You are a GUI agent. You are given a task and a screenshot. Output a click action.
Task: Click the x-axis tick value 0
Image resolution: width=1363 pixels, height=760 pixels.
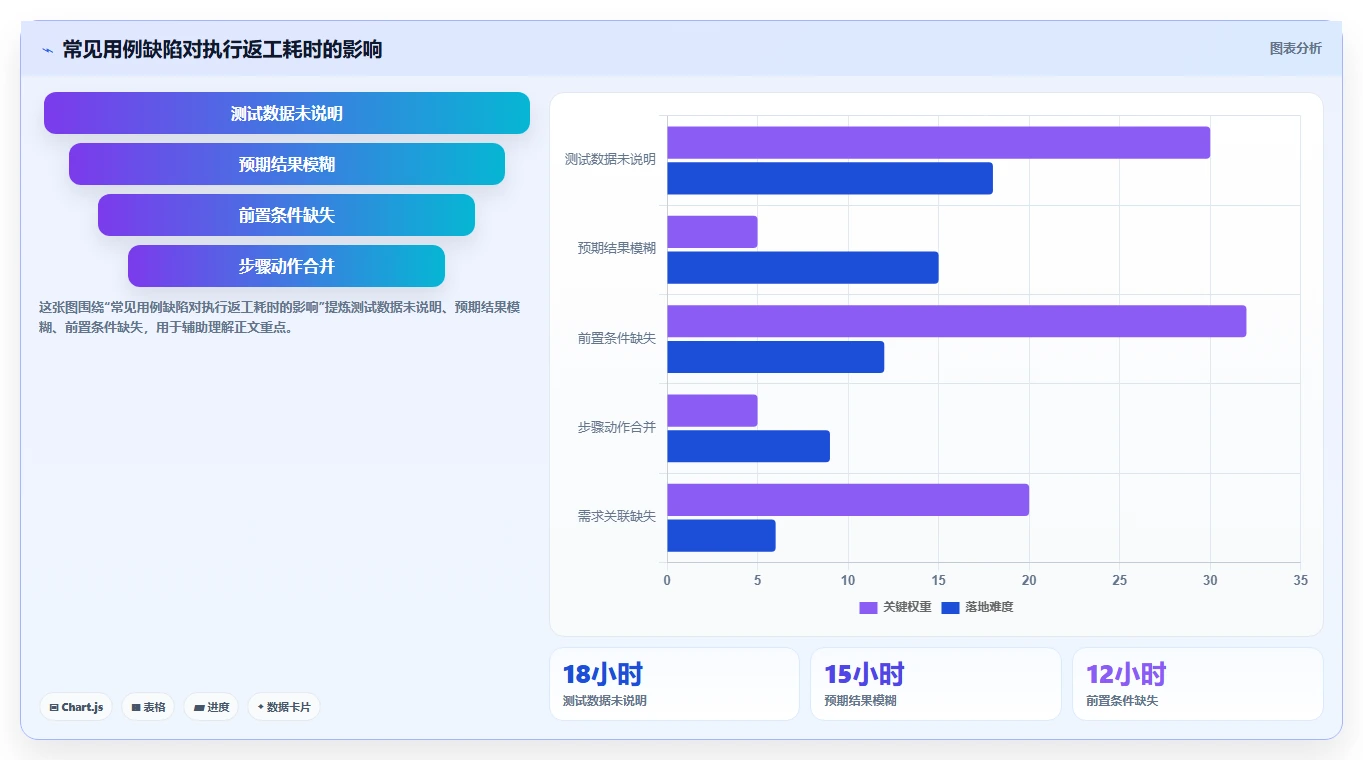click(667, 580)
